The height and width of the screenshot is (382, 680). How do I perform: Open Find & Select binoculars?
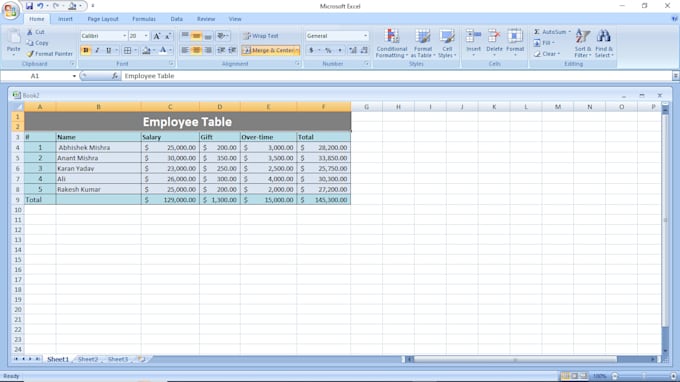click(604, 43)
